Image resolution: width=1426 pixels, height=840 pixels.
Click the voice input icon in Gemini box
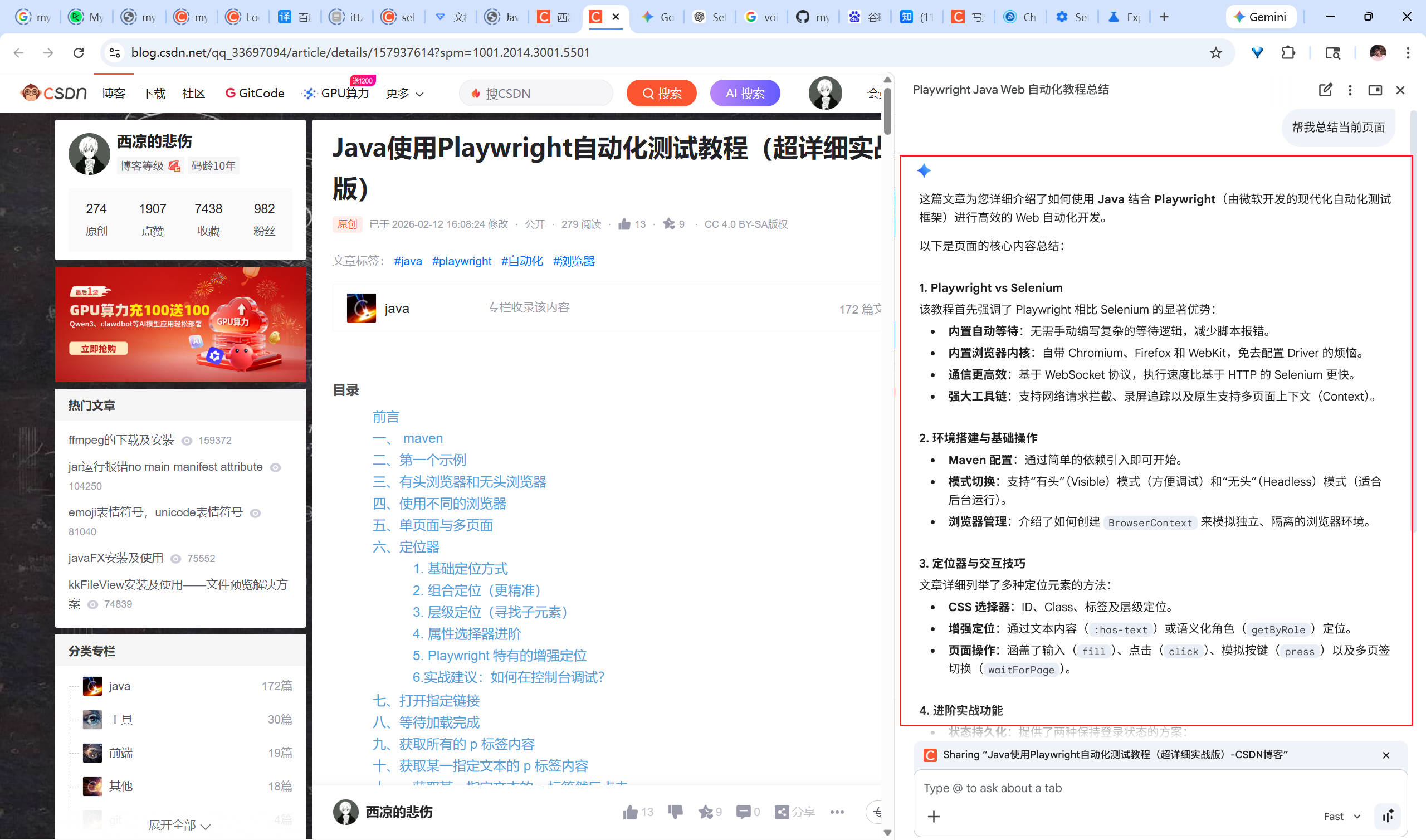click(1387, 817)
